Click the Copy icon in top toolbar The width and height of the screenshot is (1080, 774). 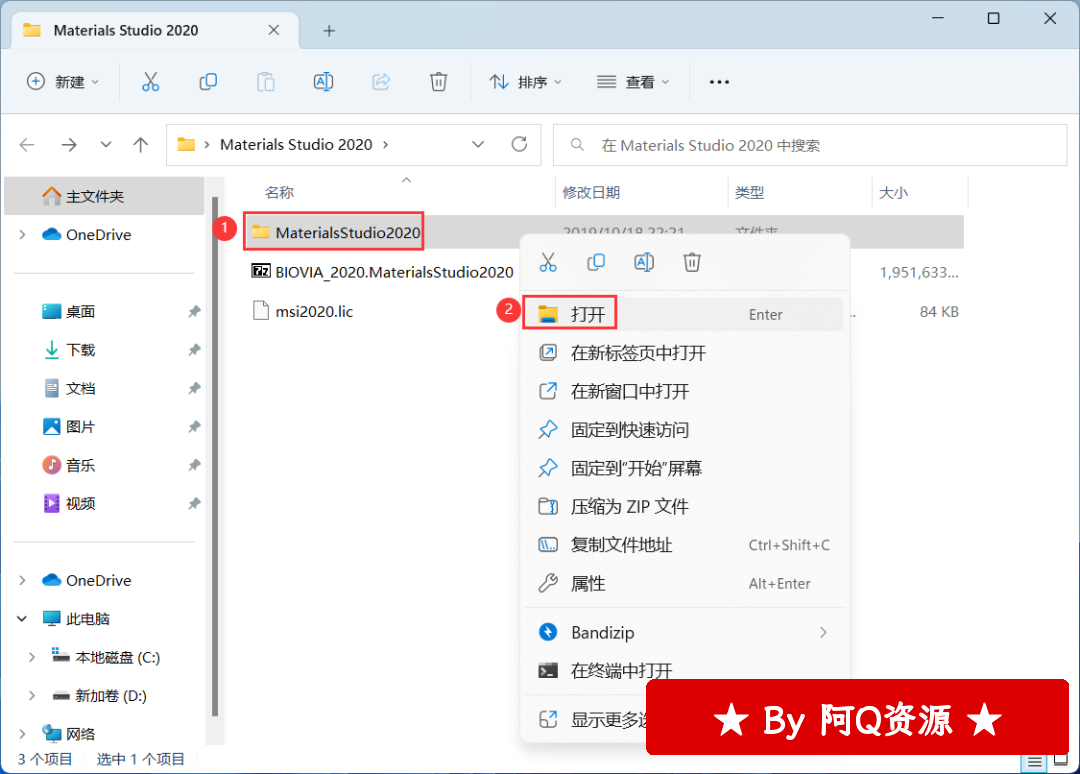pyautogui.click(x=208, y=82)
